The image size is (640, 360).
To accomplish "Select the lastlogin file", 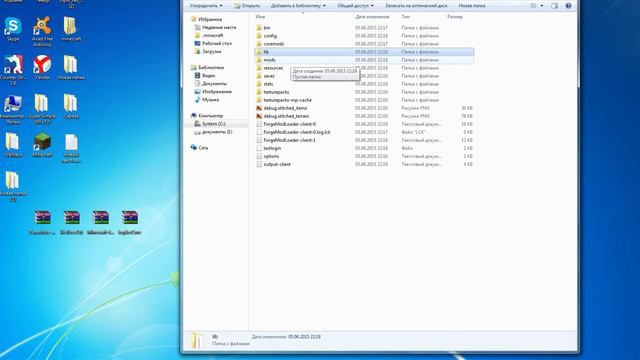I will tap(364, 148).
